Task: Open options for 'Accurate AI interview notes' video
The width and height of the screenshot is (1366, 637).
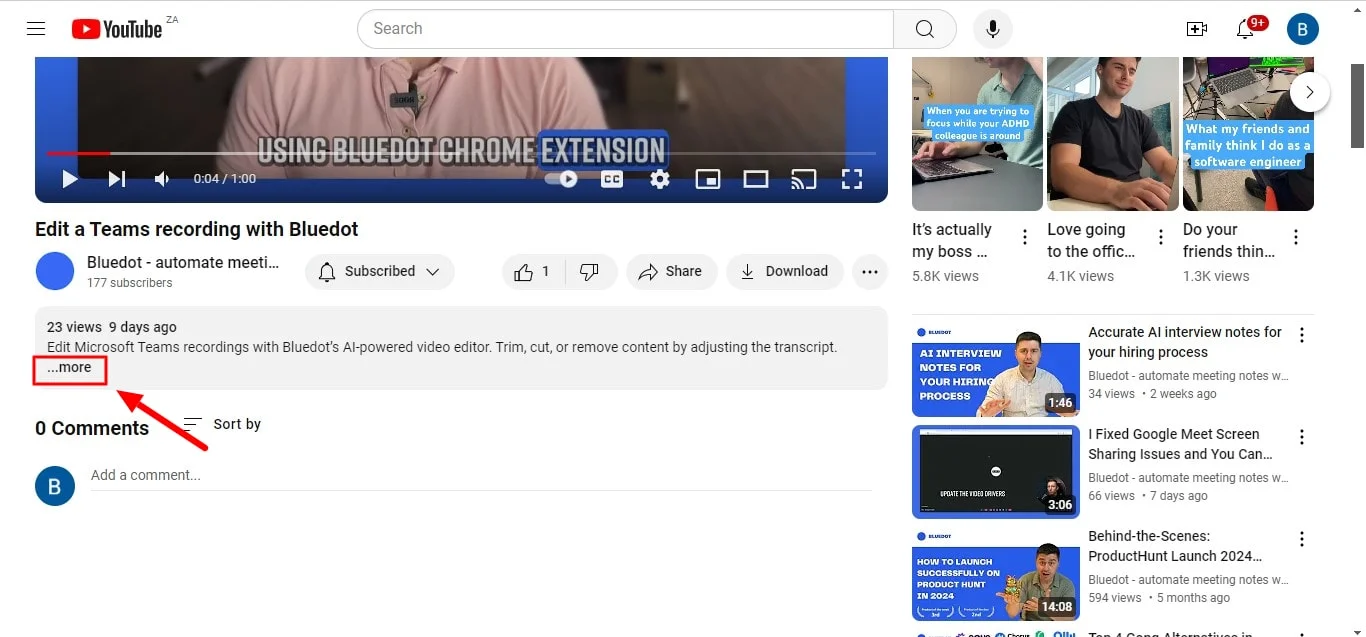Action: click(x=1302, y=335)
